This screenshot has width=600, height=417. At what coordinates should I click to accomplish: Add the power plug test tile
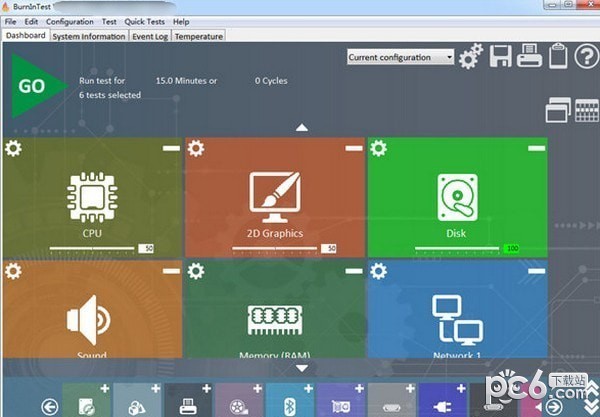[x=442, y=400]
